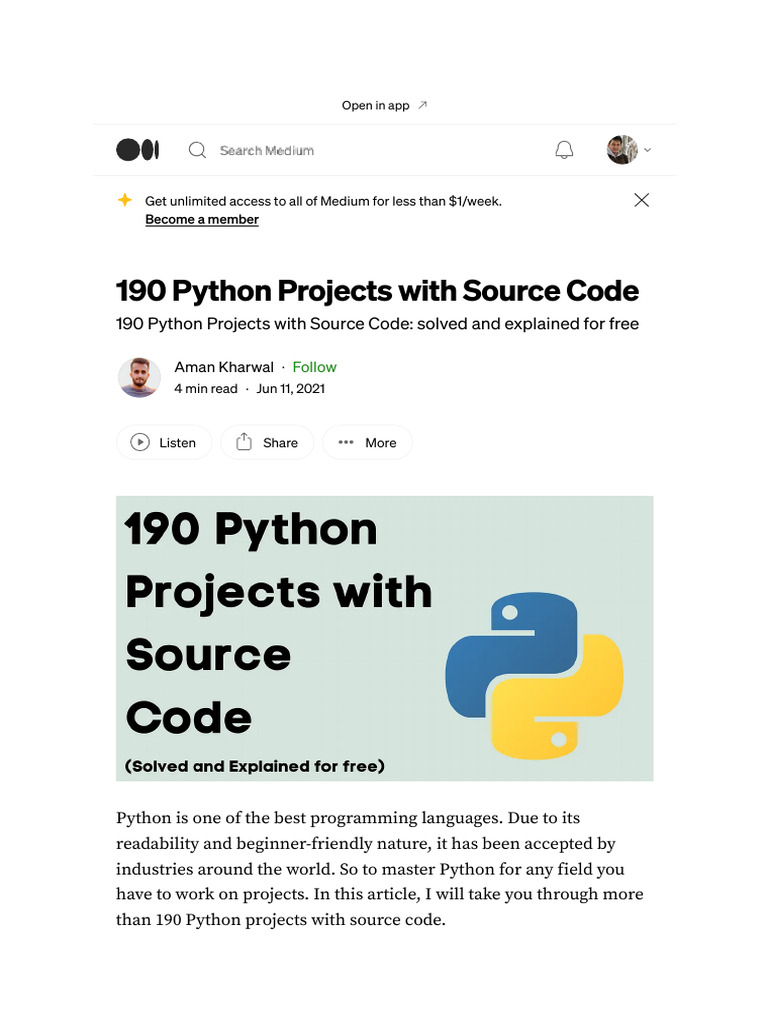Click the 190 Python Projects cover image

[384, 638]
